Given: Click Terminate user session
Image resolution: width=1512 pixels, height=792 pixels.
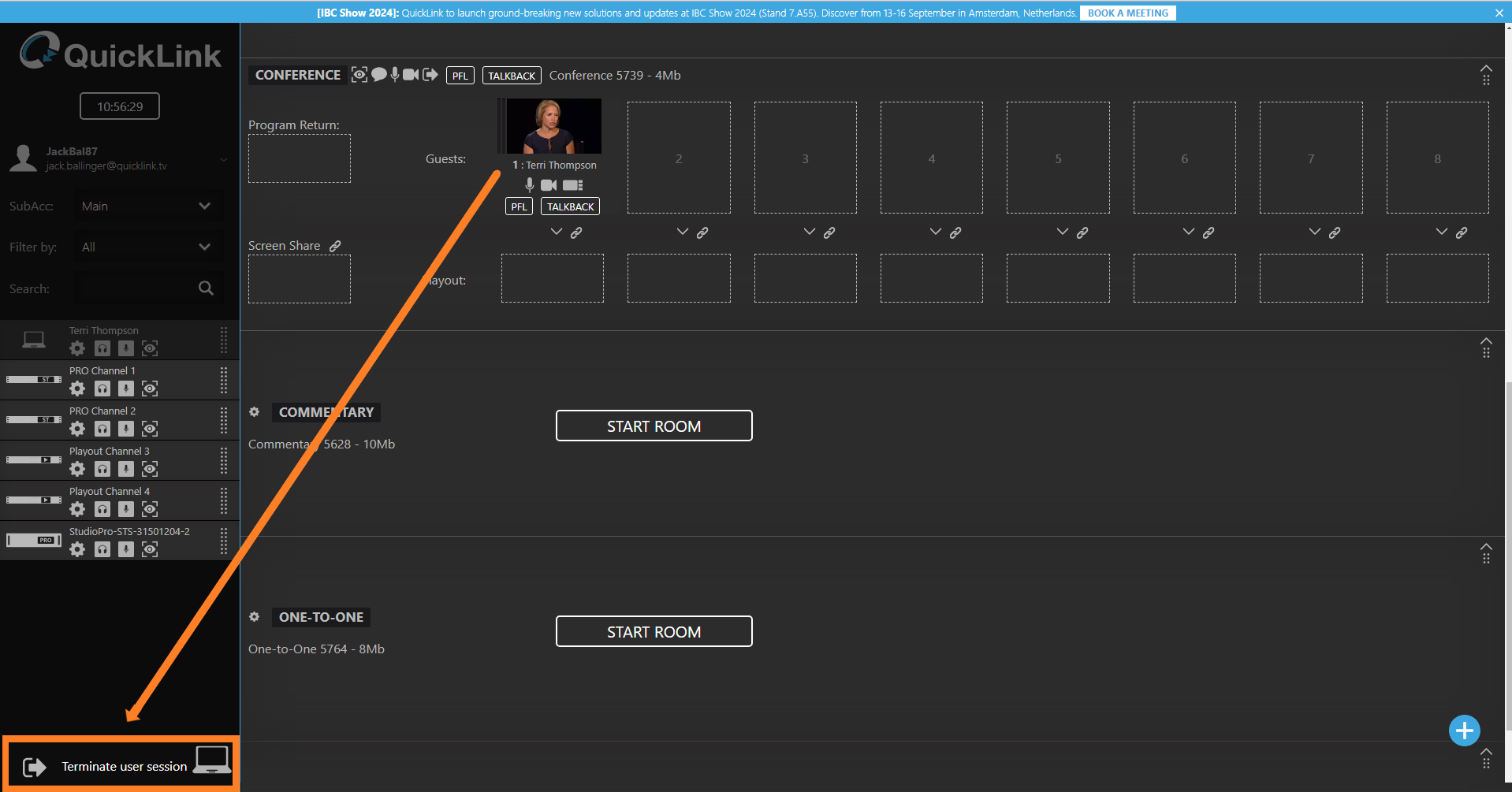Looking at the screenshot, I should click(125, 766).
